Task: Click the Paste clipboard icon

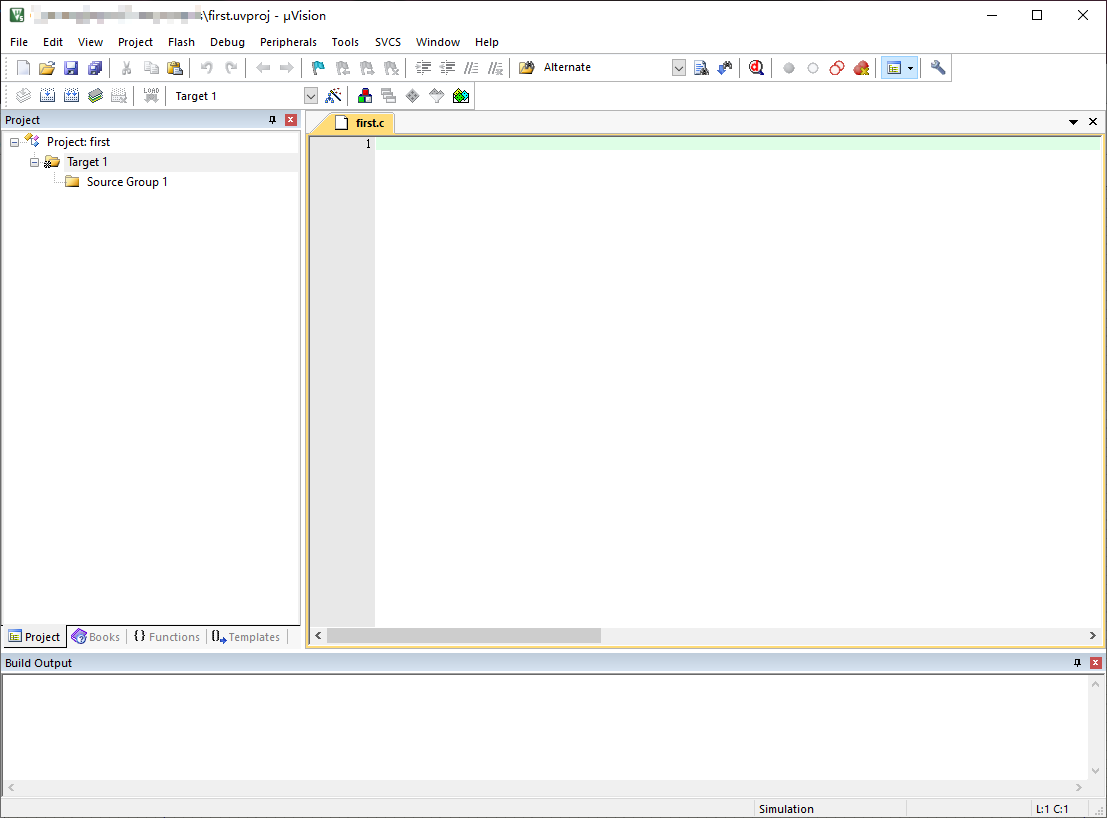Action: point(174,68)
